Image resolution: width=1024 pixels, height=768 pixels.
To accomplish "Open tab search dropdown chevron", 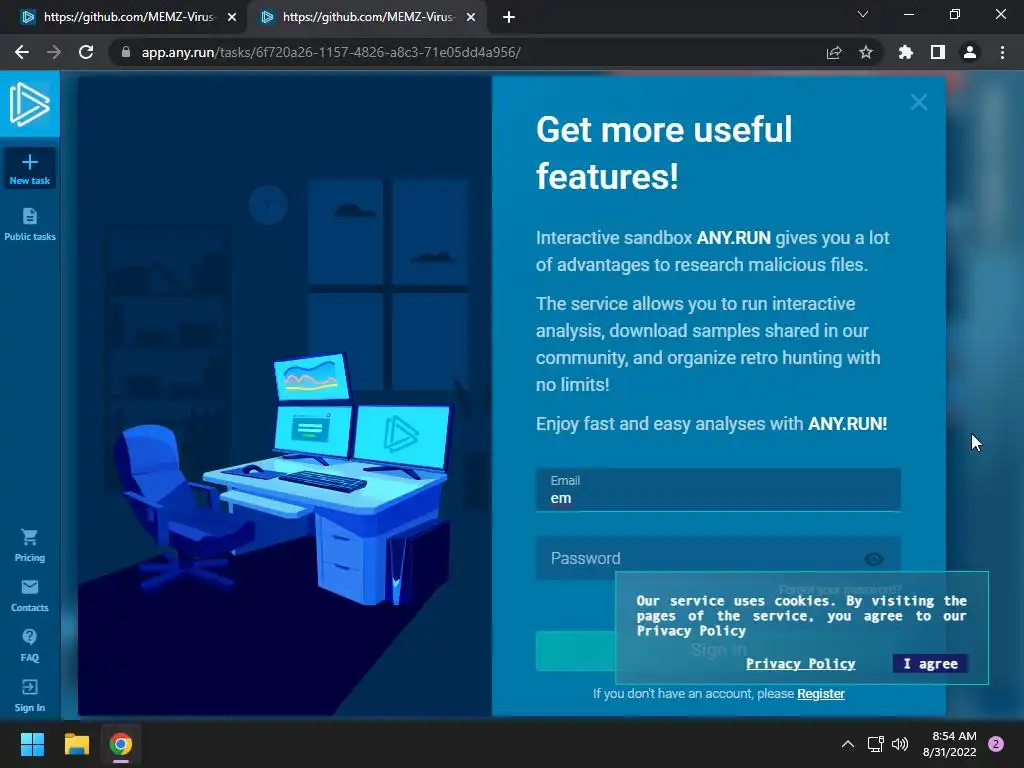I will (x=863, y=14).
